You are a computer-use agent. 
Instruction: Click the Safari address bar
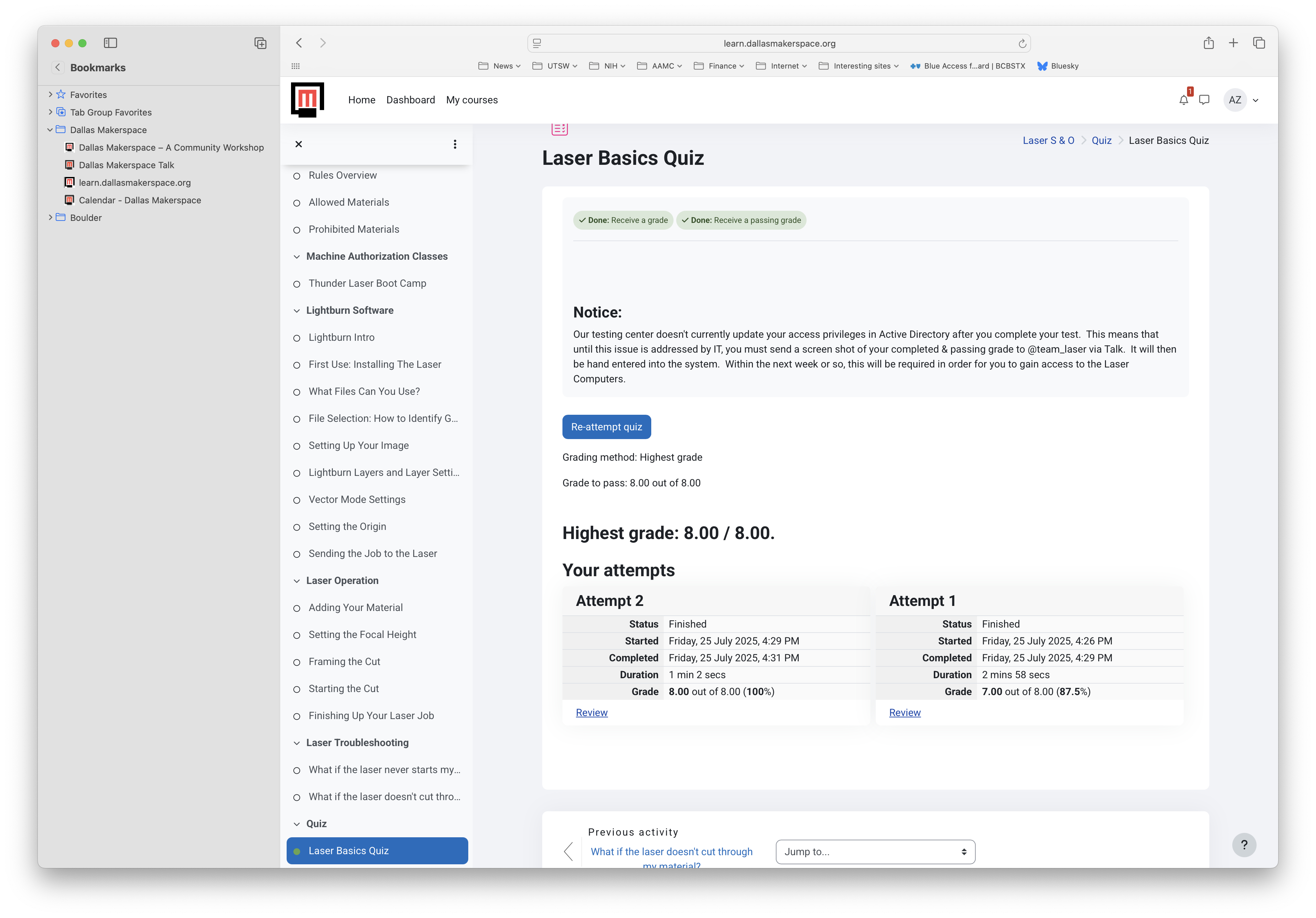(779, 44)
